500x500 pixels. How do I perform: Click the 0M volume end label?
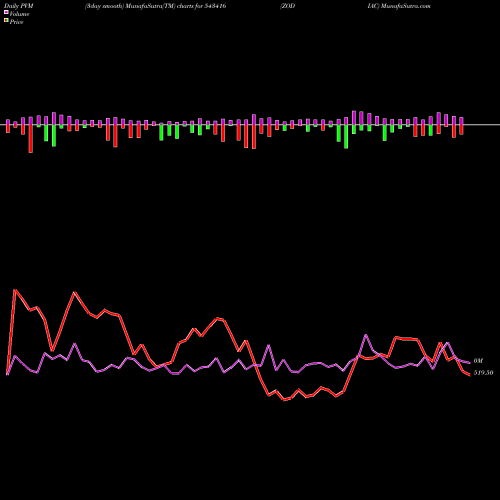point(478,361)
